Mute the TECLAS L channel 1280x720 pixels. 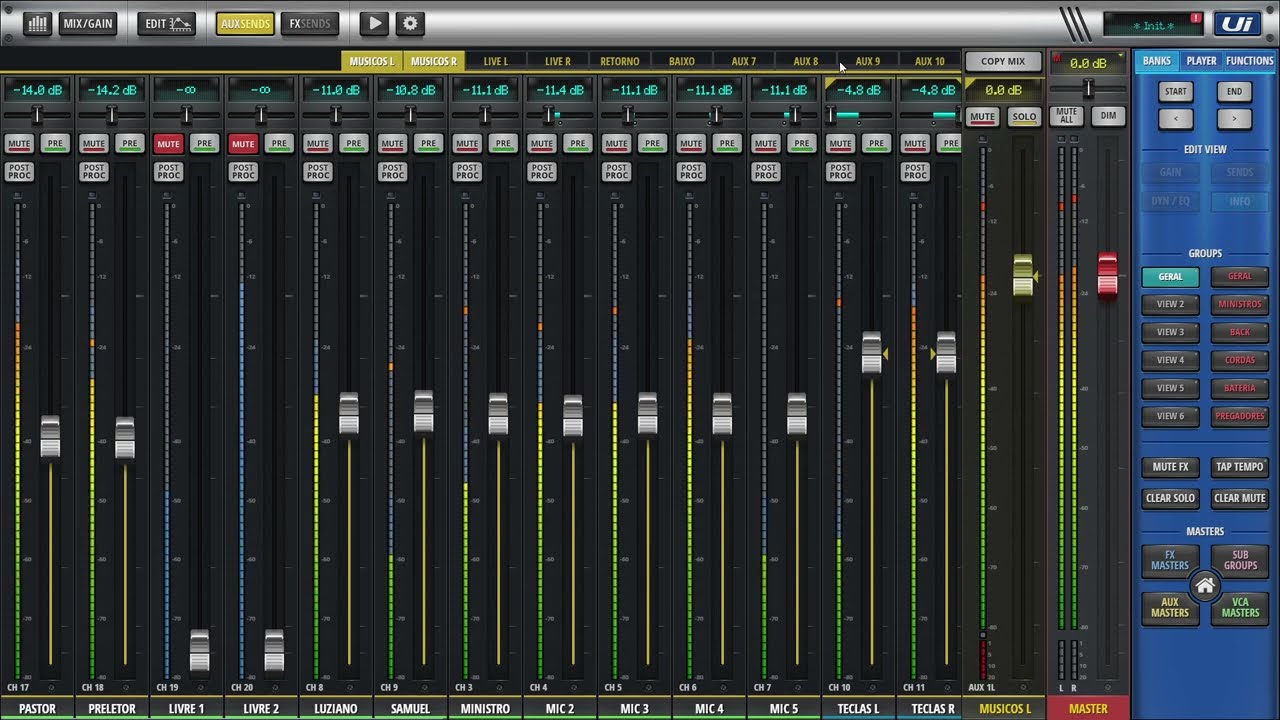point(840,144)
